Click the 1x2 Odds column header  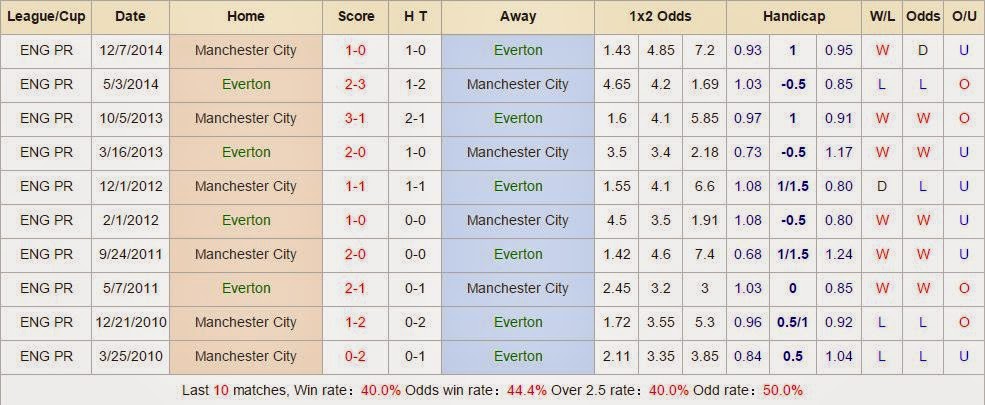pos(660,16)
